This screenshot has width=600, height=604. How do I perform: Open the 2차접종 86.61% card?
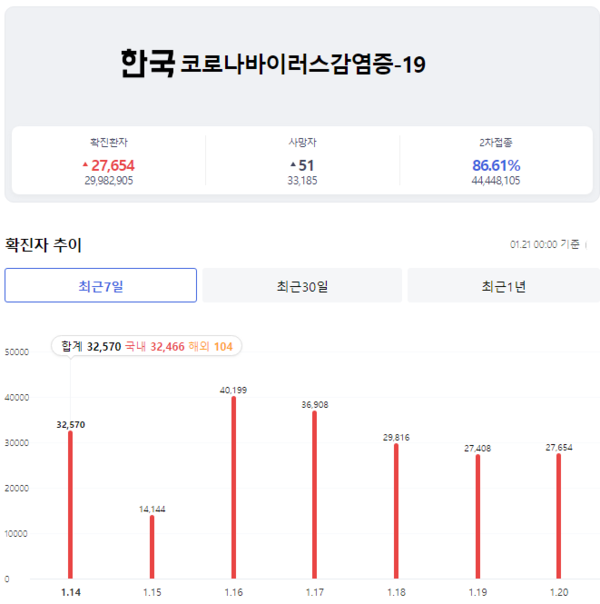496,162
